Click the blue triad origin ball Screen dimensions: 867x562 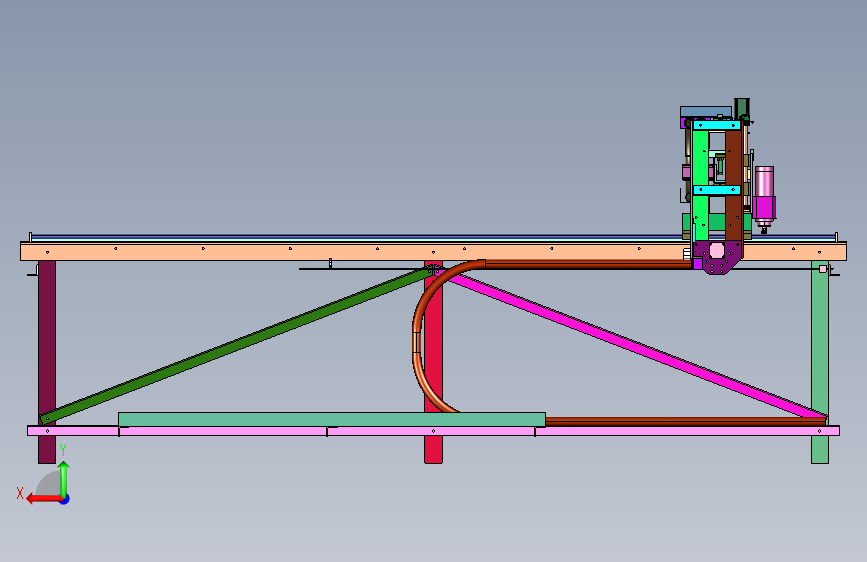(65, 499)
